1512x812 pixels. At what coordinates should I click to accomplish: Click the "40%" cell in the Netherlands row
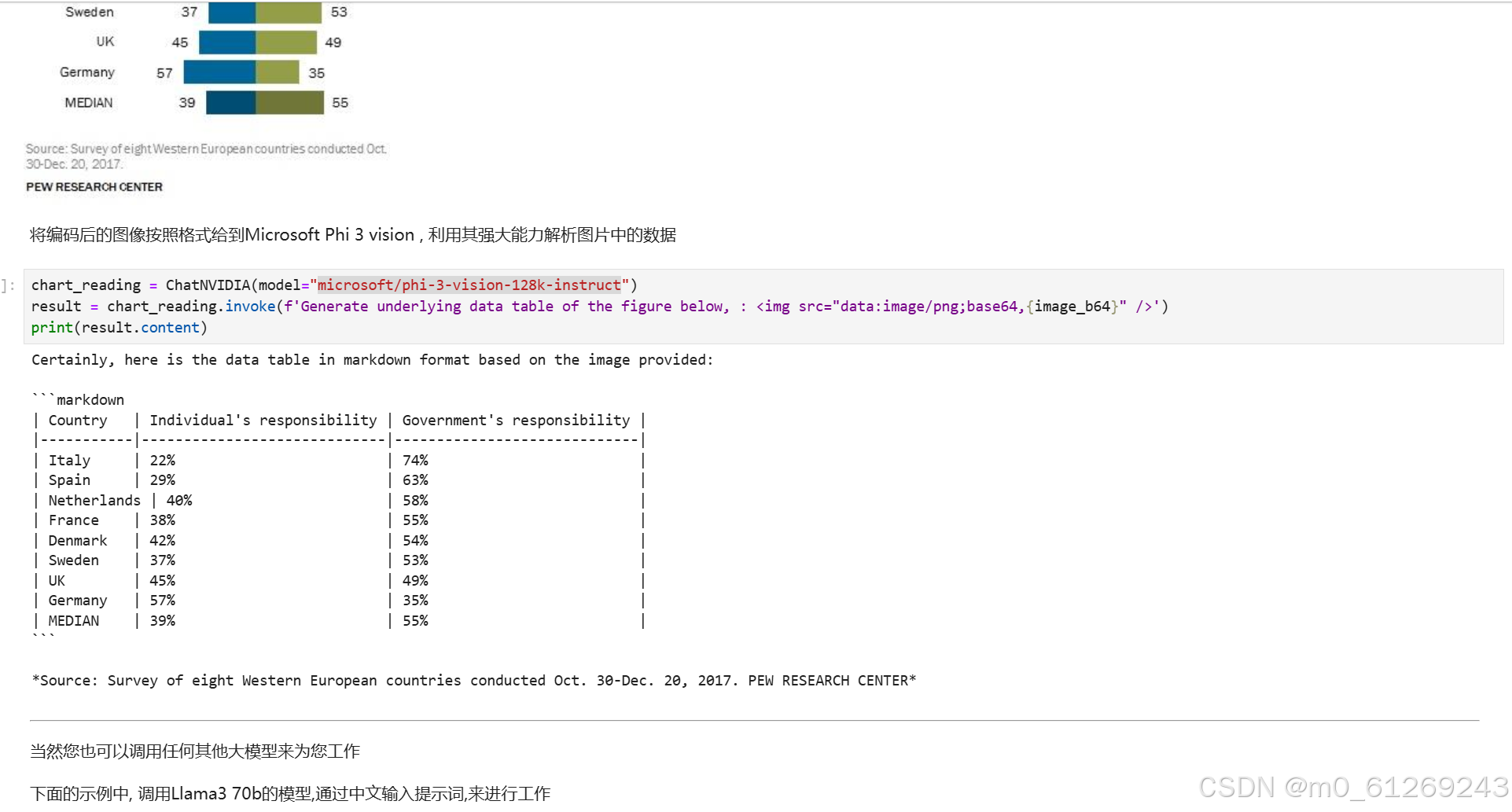[x=179, y=501]
